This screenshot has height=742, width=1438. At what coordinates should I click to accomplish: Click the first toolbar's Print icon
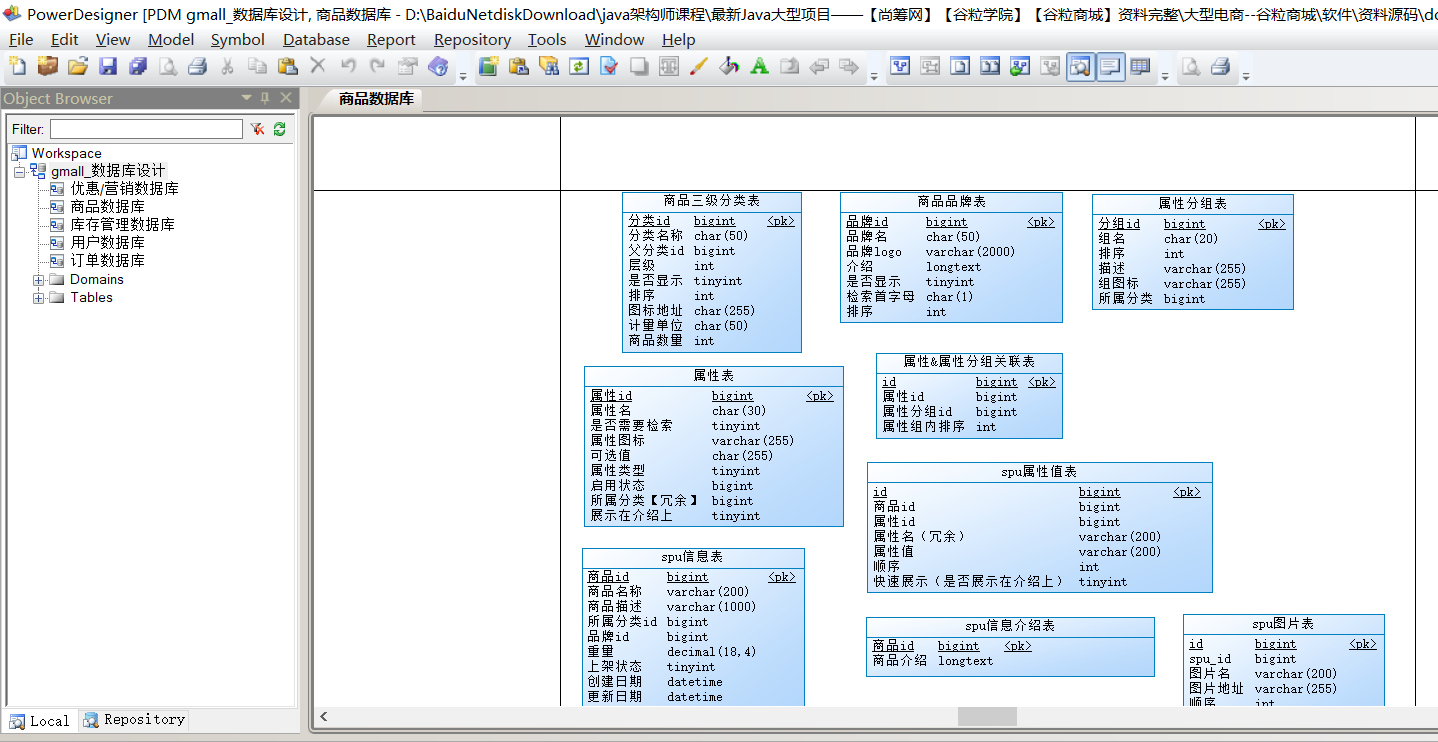click(197, 66)
